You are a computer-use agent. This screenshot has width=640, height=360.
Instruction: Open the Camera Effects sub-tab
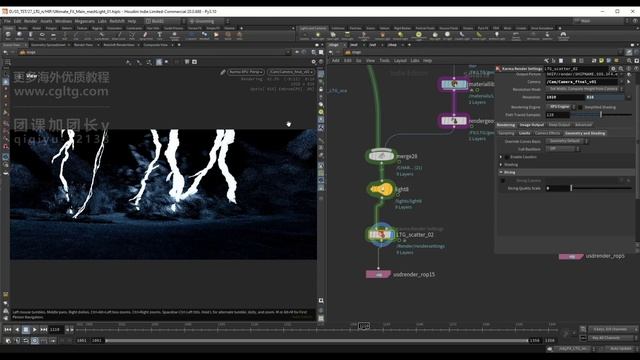coord(547,133)
